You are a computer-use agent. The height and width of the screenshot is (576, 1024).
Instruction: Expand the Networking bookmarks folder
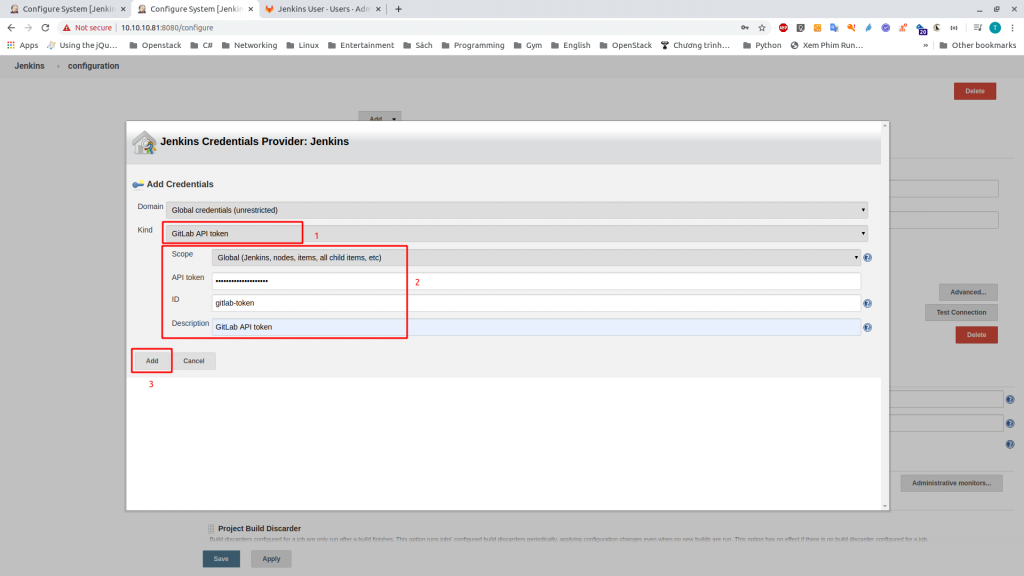point(249,45)
